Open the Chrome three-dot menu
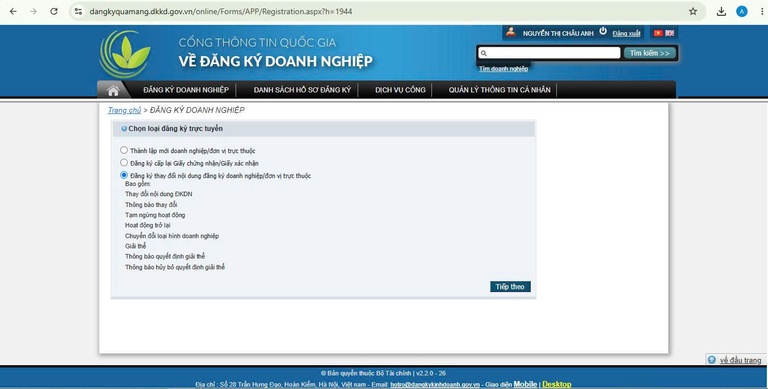Image resolution: width=768 pixels, height=389 pixels. click(x=761, y=11)
